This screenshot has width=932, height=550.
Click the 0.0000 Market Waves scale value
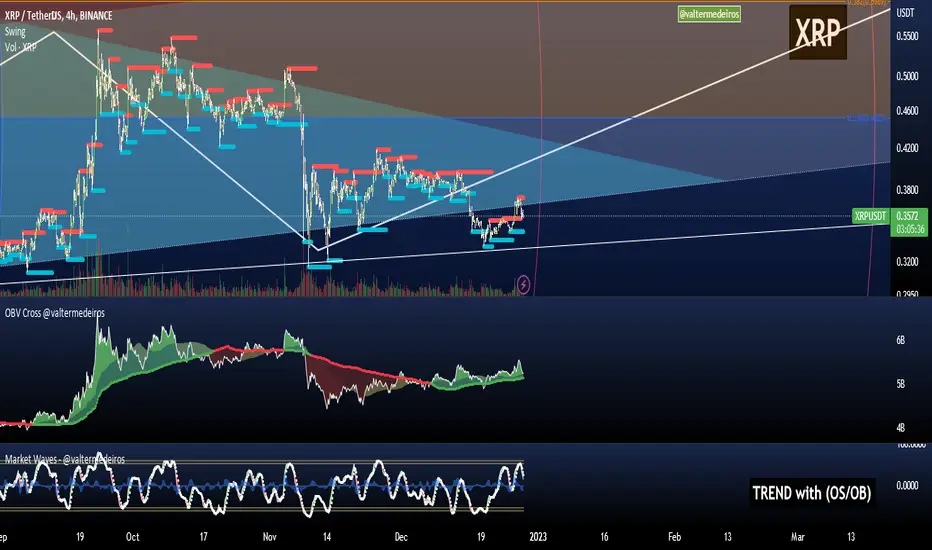pyautogui.click(x=907, y=486)
